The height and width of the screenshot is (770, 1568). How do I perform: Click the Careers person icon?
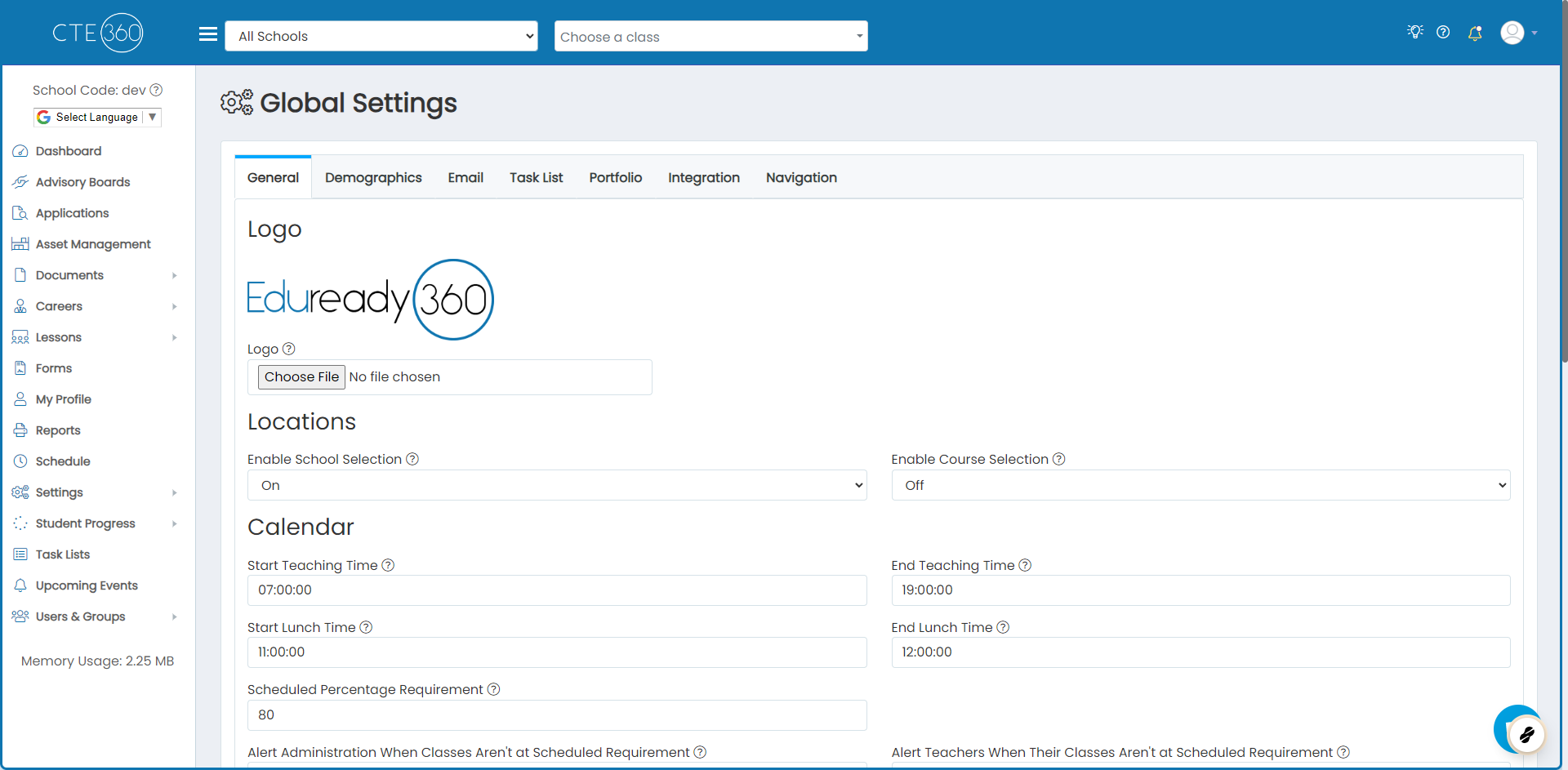20,306
